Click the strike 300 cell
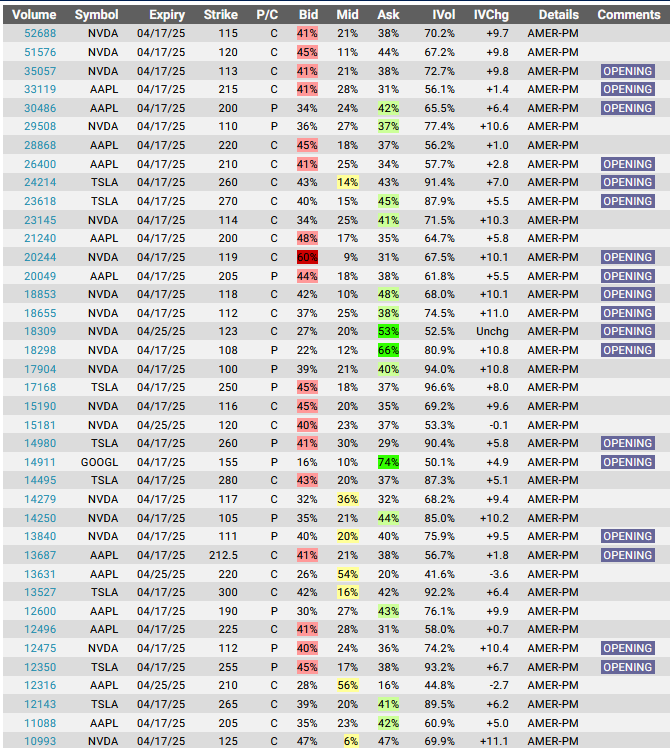670x748 pixels. click(x=228, y=592)
